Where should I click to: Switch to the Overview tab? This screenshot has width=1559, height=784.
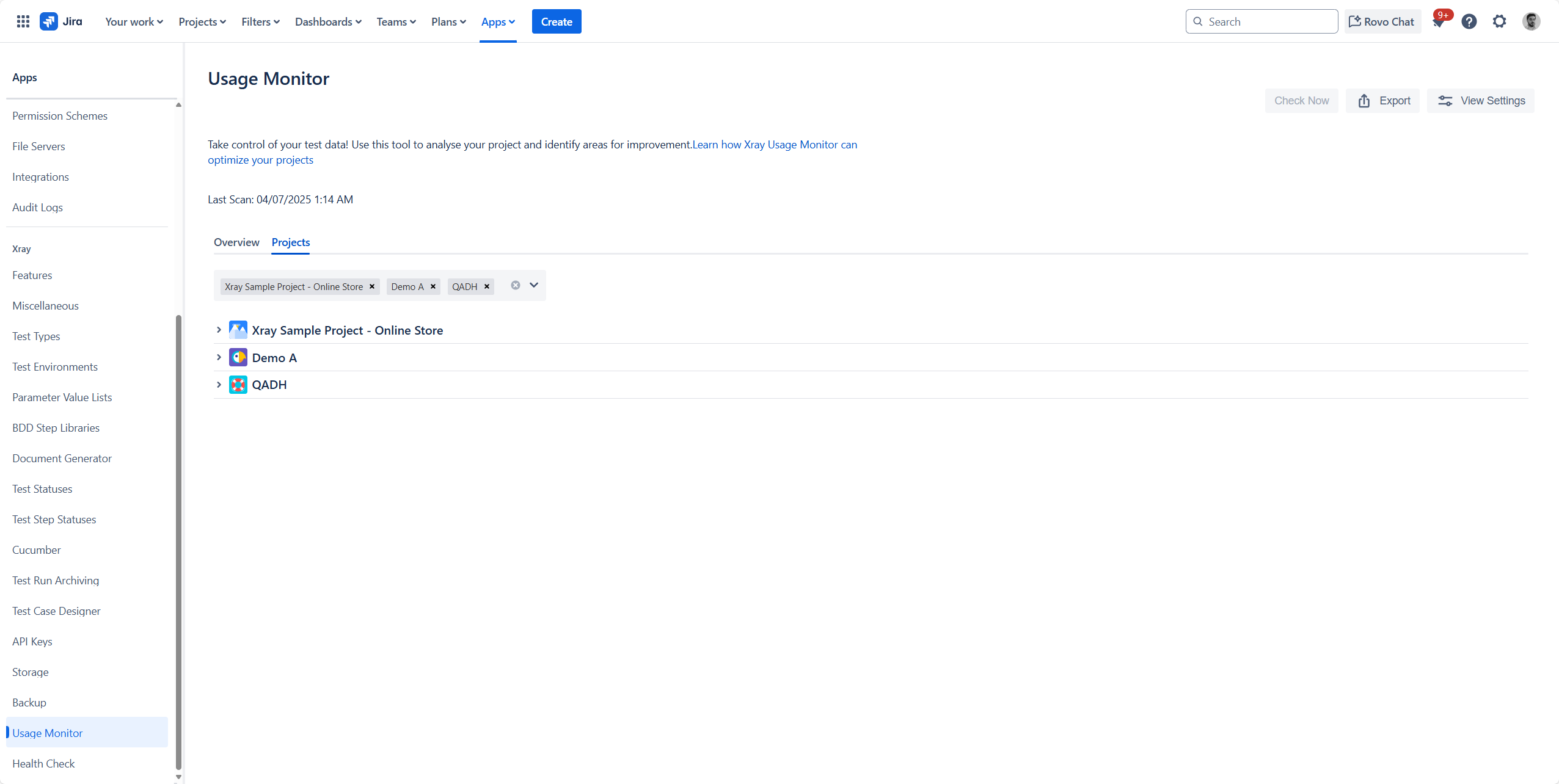236,242
